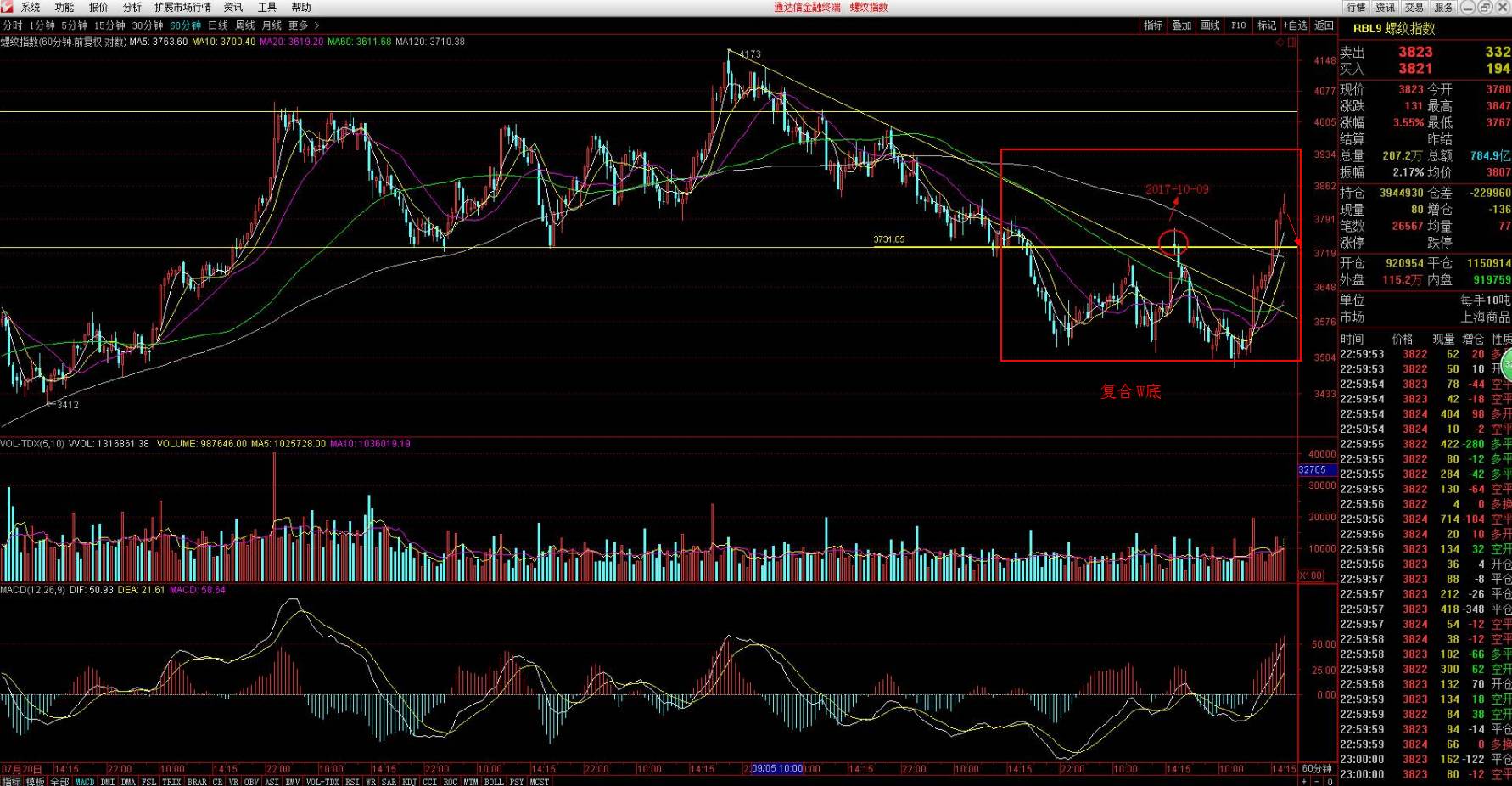Click the diamond icon on chart corner
1512x786 pixels.
tap(1280, 42)
